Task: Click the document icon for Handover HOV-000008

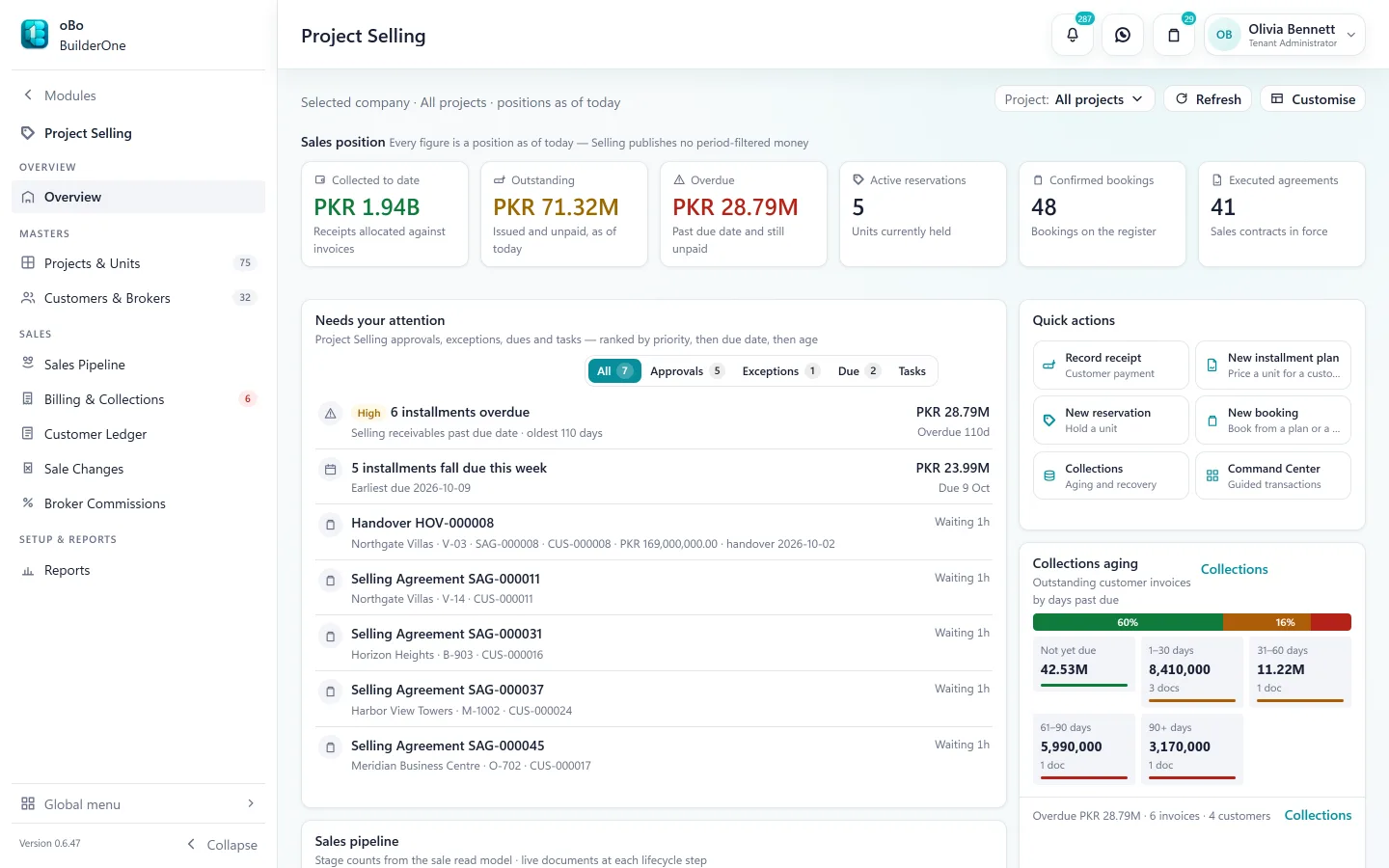Action: click(331, 525)
